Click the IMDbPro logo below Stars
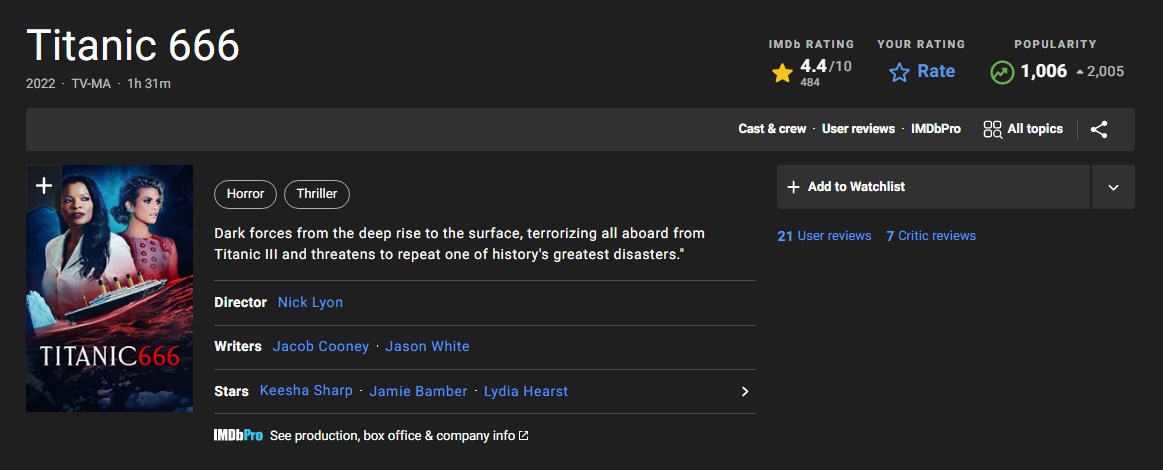The height and width of the screenshot is (470, 1163). 238,436
